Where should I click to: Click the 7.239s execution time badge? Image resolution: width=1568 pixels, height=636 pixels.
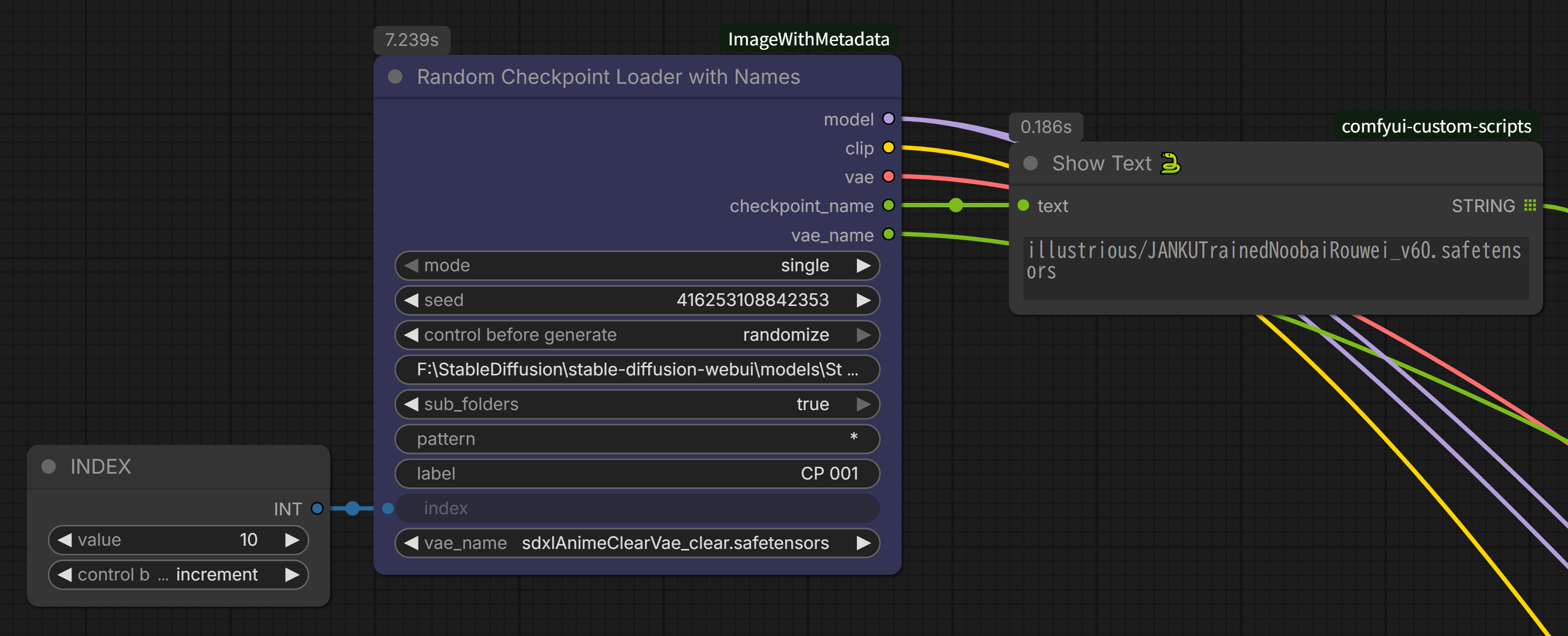(x=412, y=40)
